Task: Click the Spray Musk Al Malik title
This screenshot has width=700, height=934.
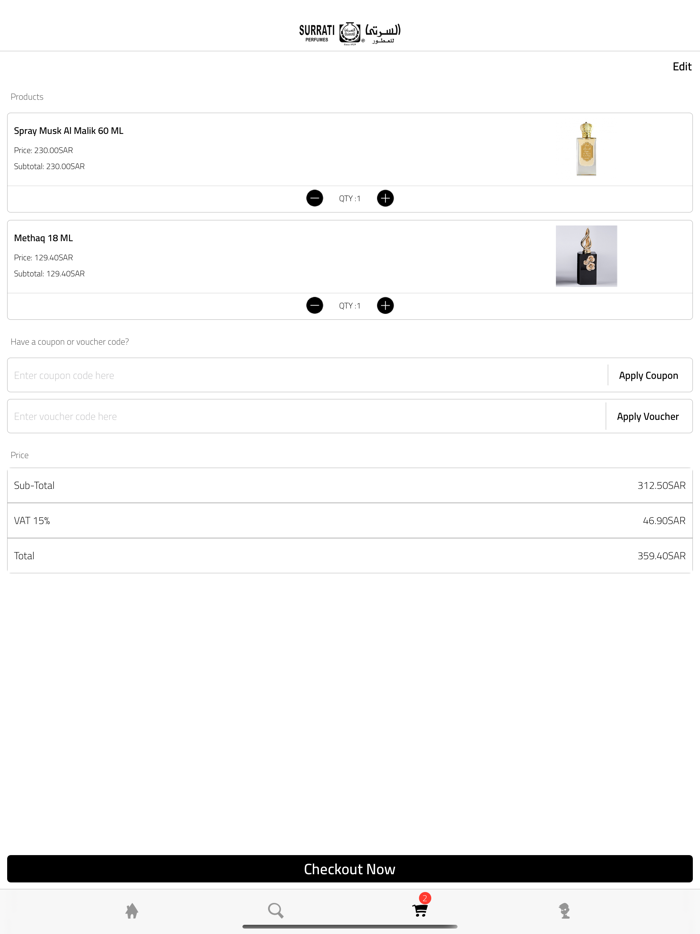Action: click(68, 130)
